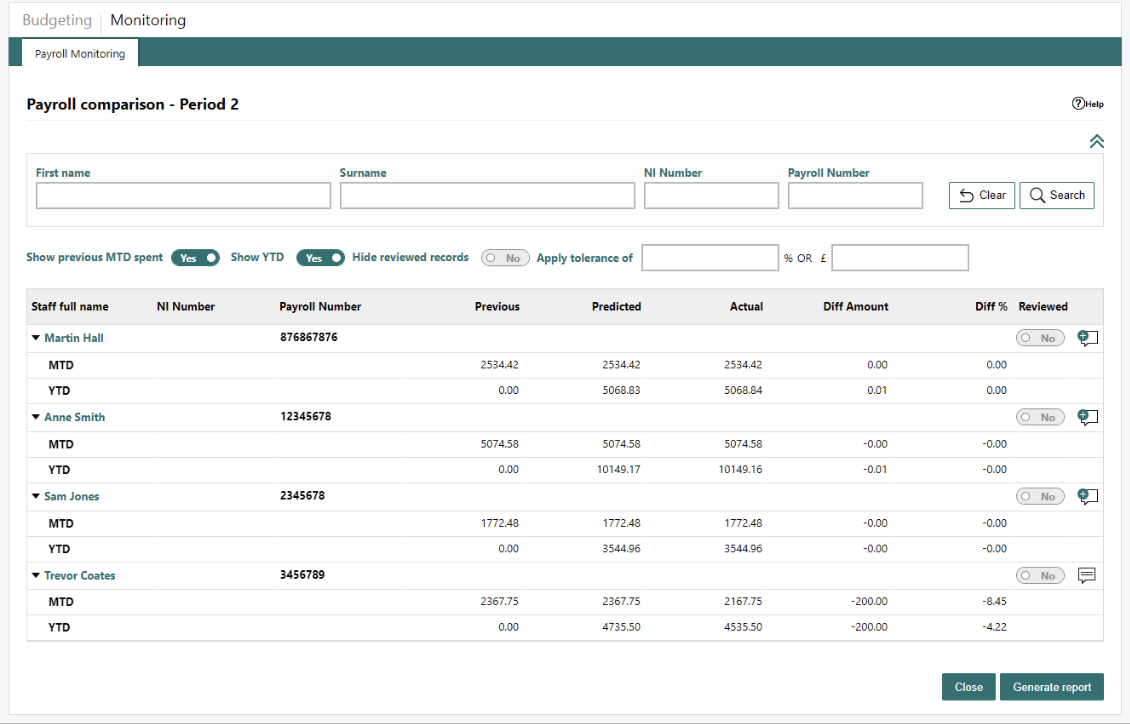This screenshot has height=724, width=1130.
Task: Toggle Show YTD off
Action: point(320,257)
